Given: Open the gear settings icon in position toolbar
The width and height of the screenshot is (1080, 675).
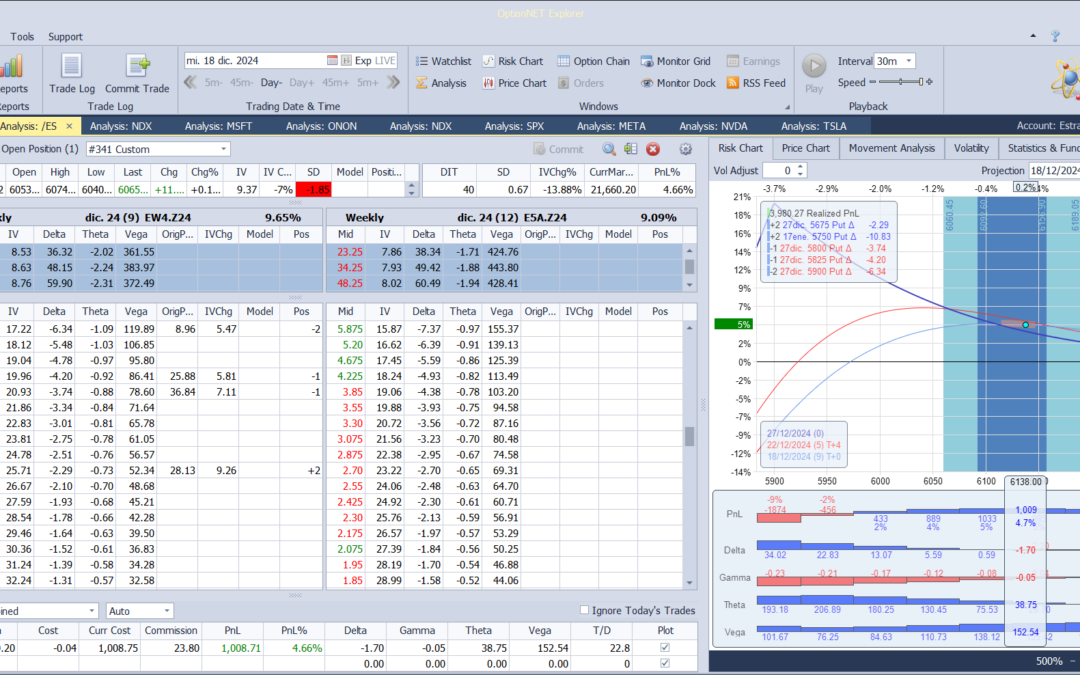Looking at the screenshot, I should tap(685, 149).
